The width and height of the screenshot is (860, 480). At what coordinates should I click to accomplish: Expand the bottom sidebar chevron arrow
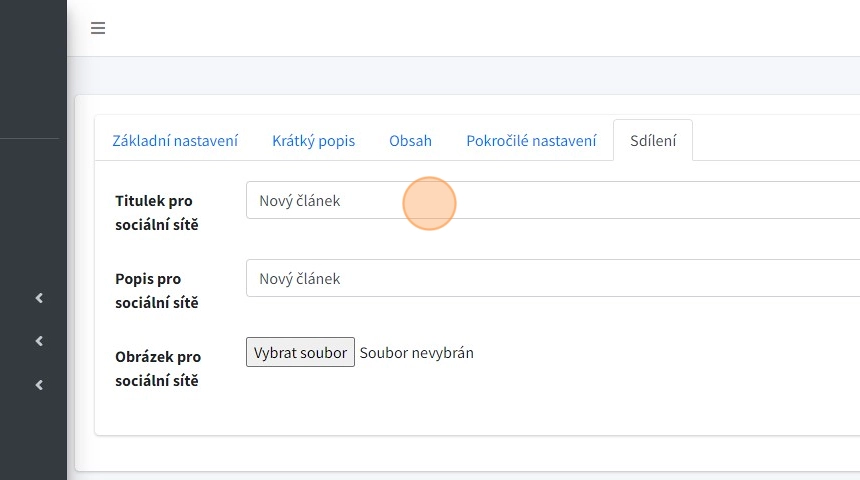click(39, 384)
